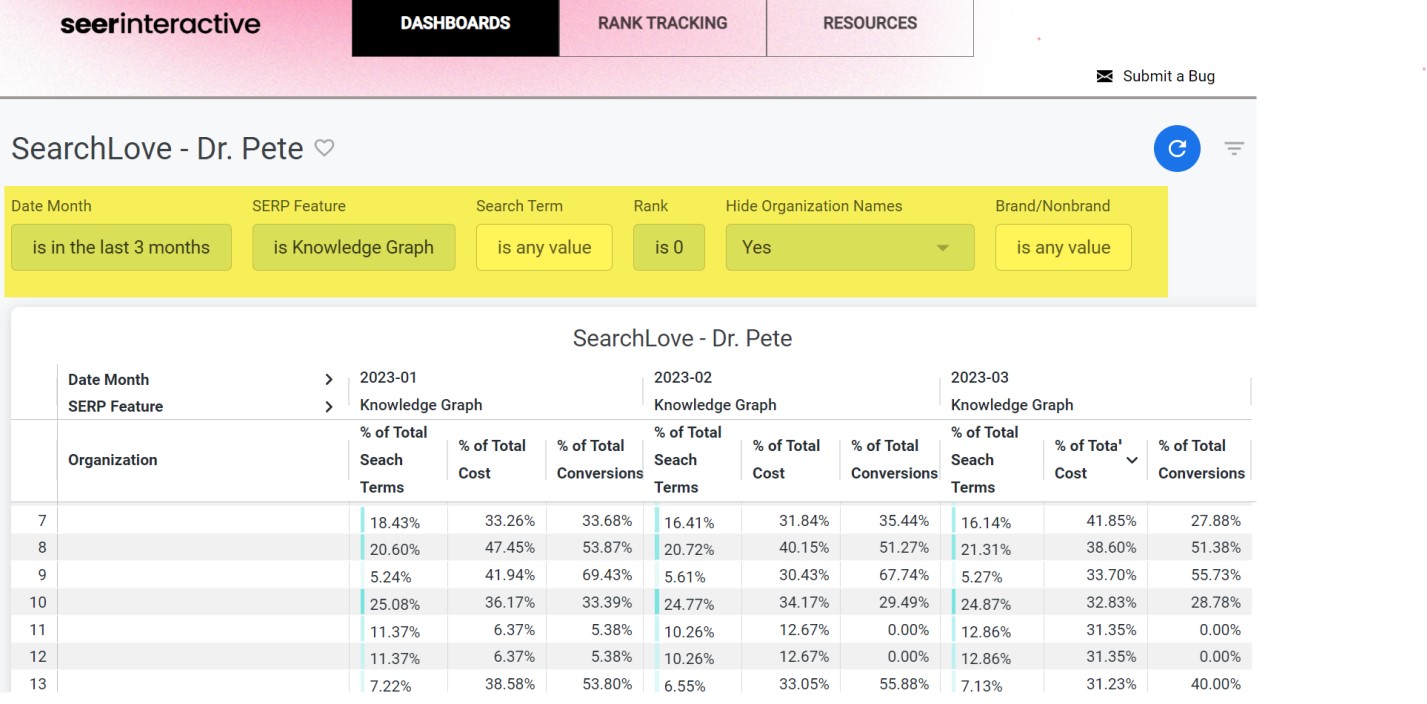
Task: Switch to the Rank Tracking tab
Action: point(662,23)
